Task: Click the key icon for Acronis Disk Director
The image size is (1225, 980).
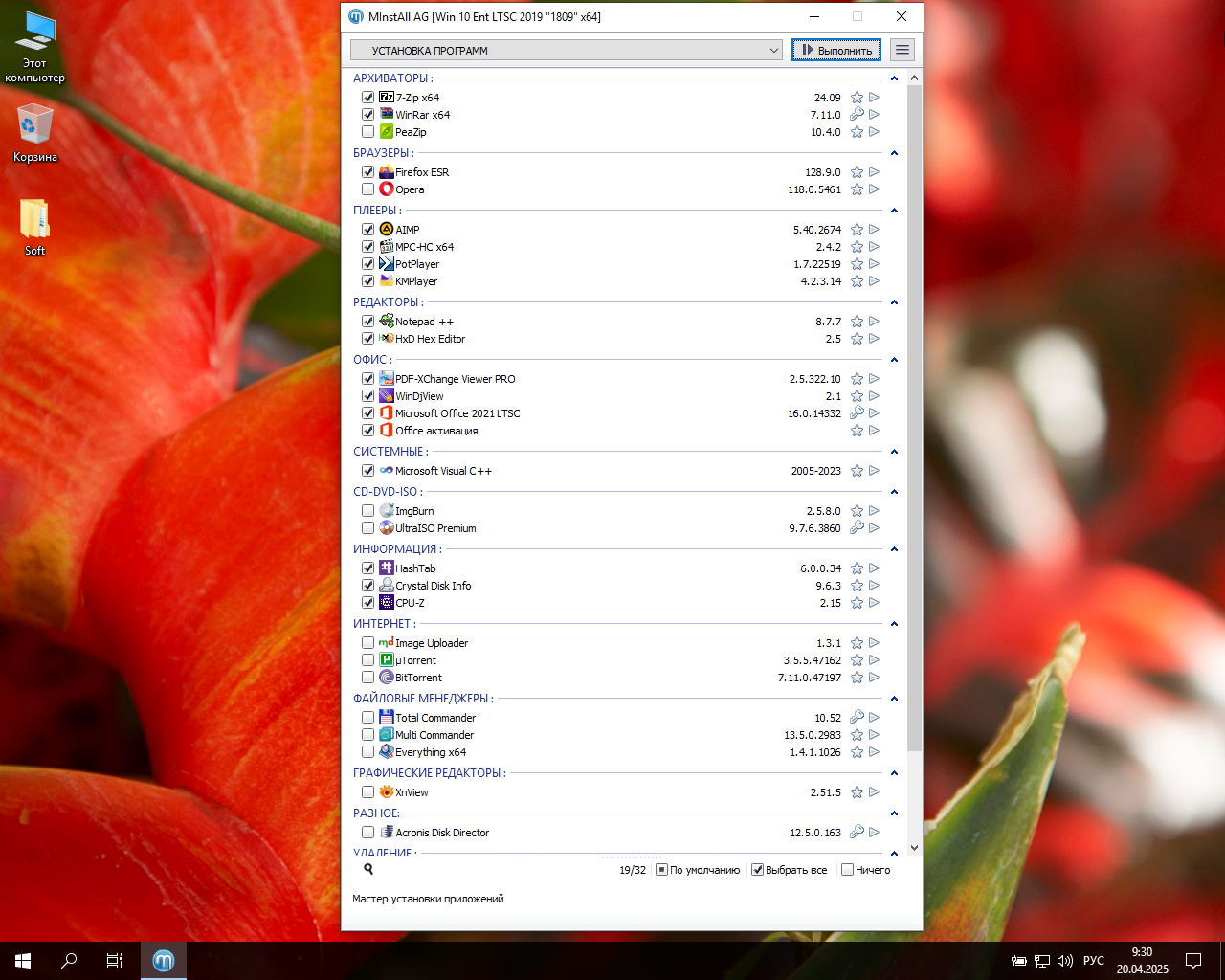Action: coord(857,833)
